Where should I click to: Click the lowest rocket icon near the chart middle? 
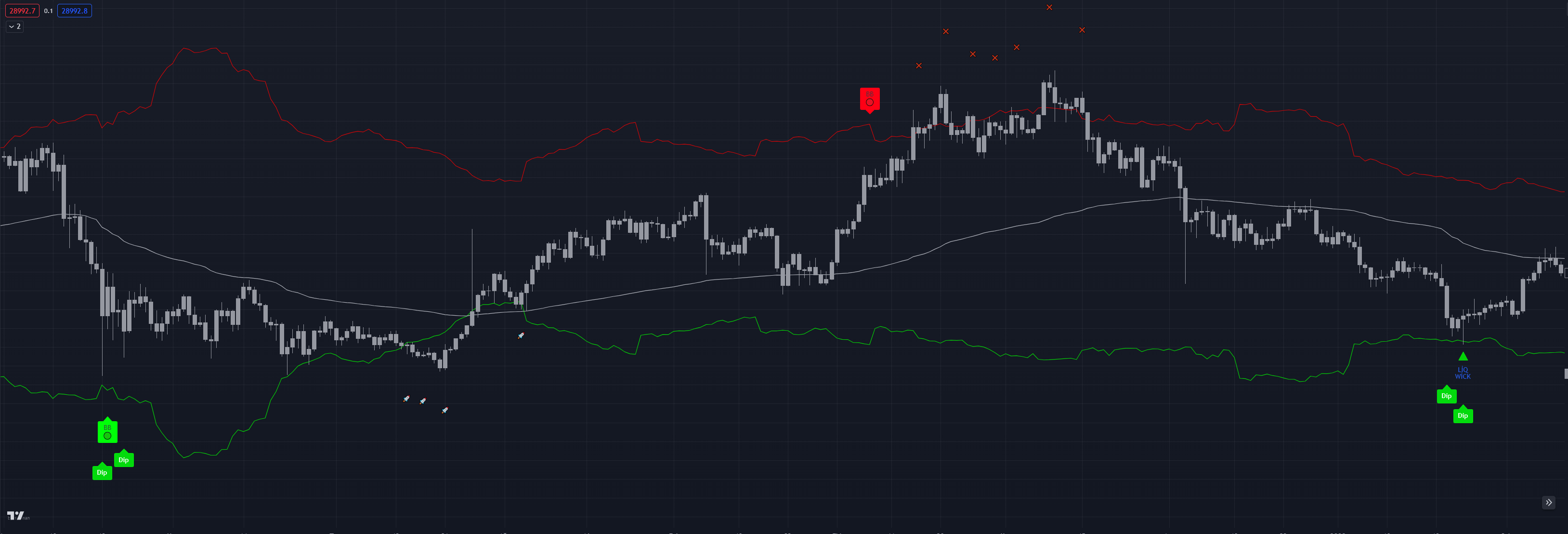point(445,411)
